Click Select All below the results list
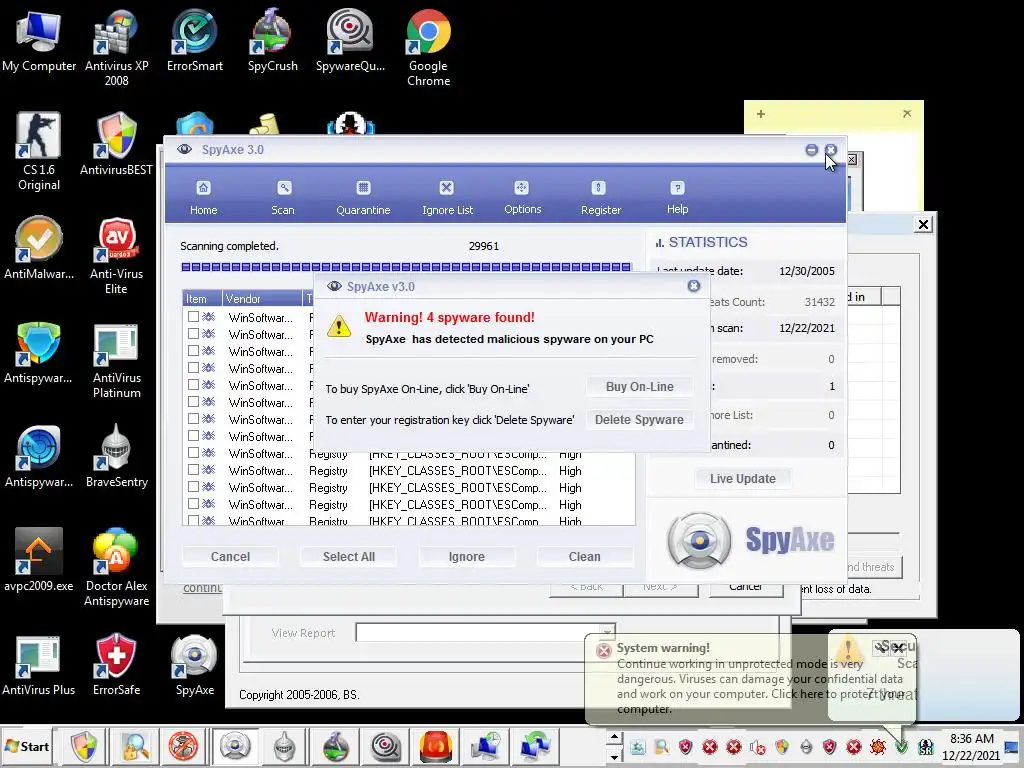Viewport: 1024px width, 768px height. point(349,556)
